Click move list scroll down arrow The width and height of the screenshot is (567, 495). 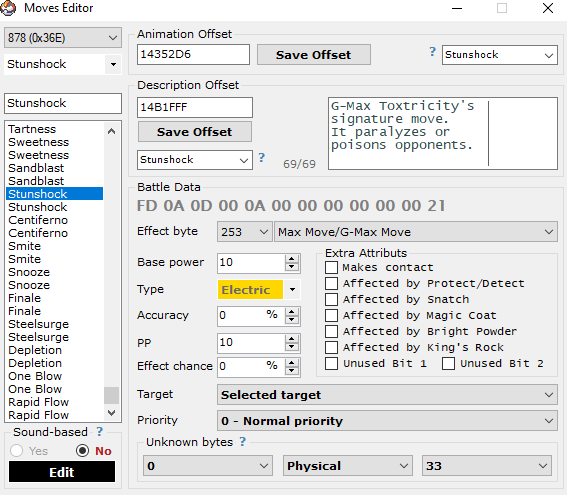(x=111, y=413)
